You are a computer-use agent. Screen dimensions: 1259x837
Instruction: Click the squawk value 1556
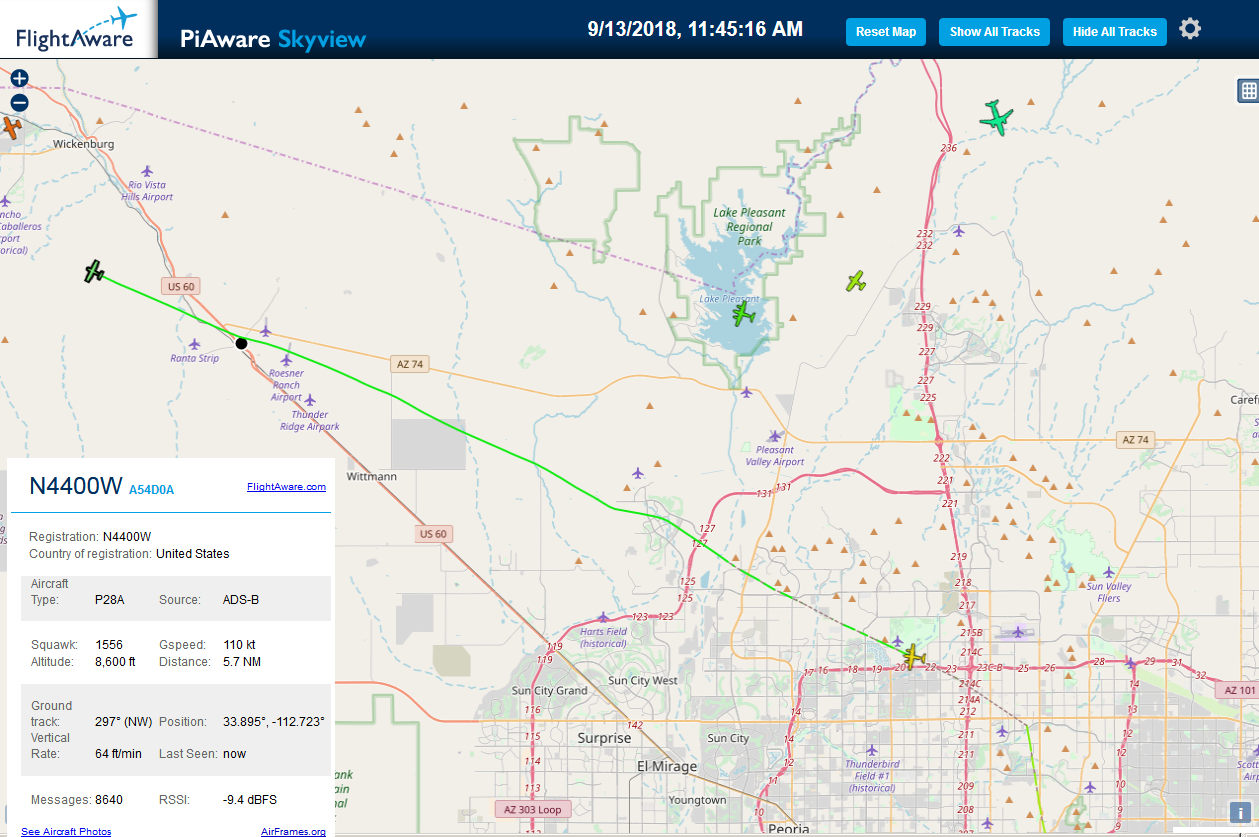click(110, 645)
